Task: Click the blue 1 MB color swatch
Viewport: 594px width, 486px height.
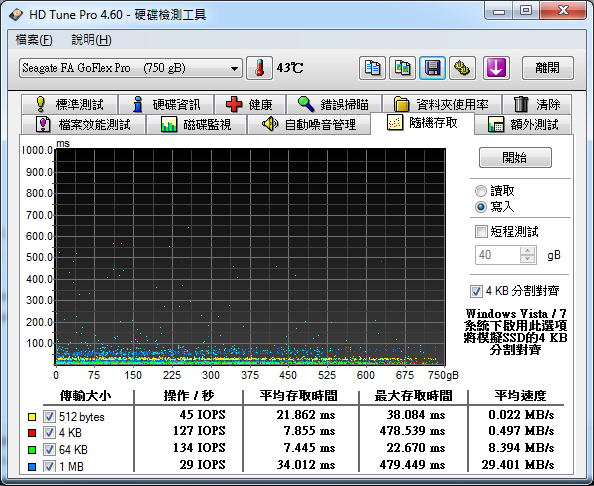Action: (x=32, y=467)
